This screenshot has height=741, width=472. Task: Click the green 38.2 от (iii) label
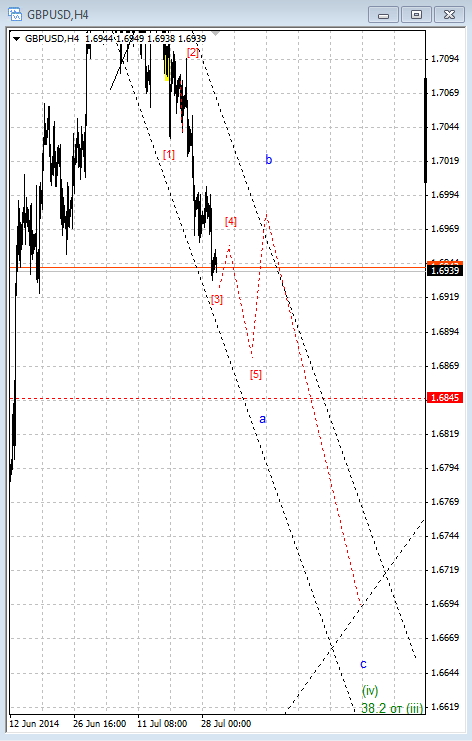(x=392, y=708)
